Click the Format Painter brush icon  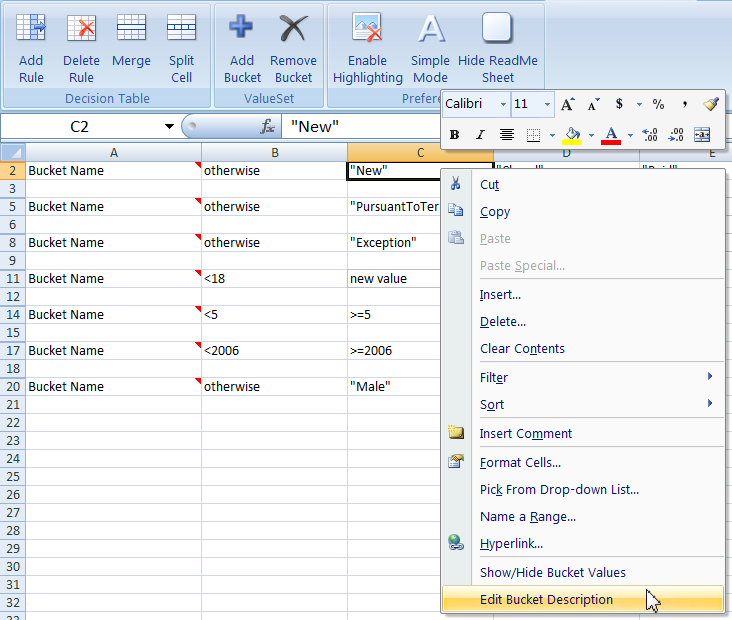click(x=711, y=104)
